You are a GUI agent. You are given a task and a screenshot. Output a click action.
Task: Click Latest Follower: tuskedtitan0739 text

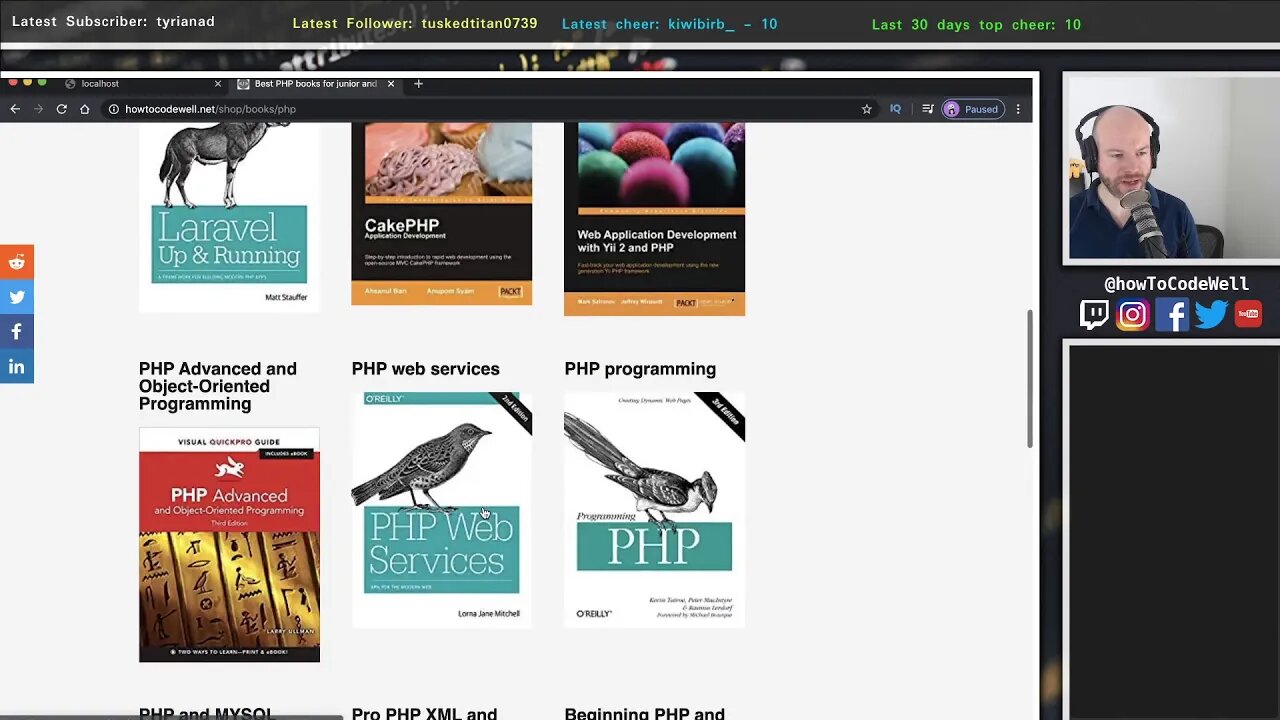pos(415,24)
